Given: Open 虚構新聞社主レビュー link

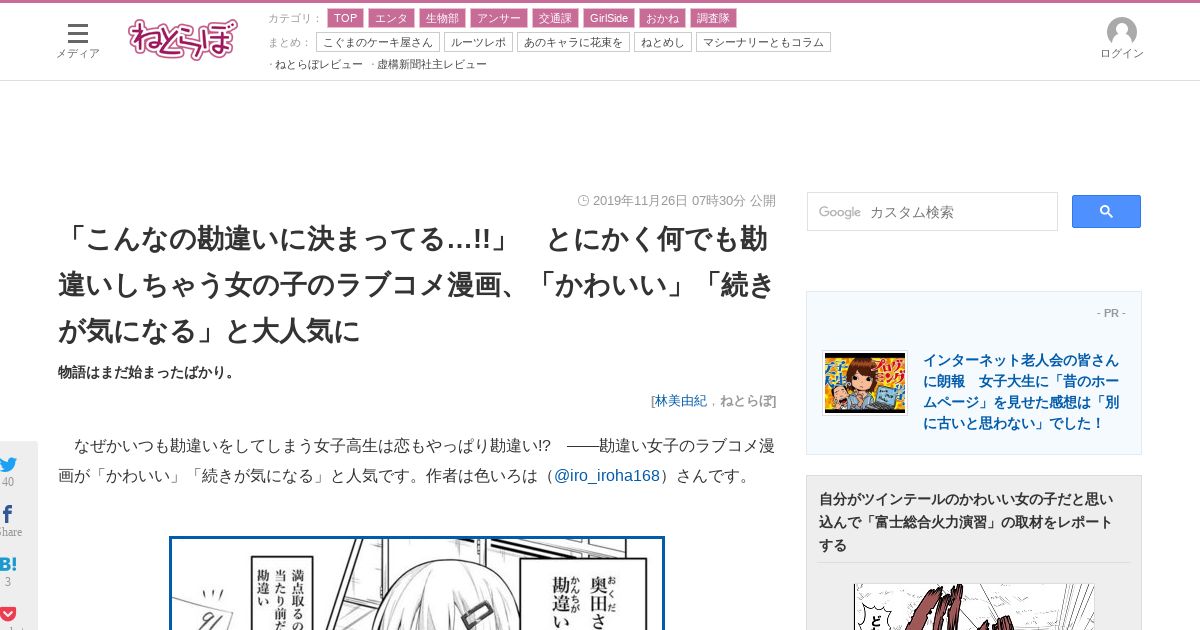Looking at the screenshot, I should 432,64.
